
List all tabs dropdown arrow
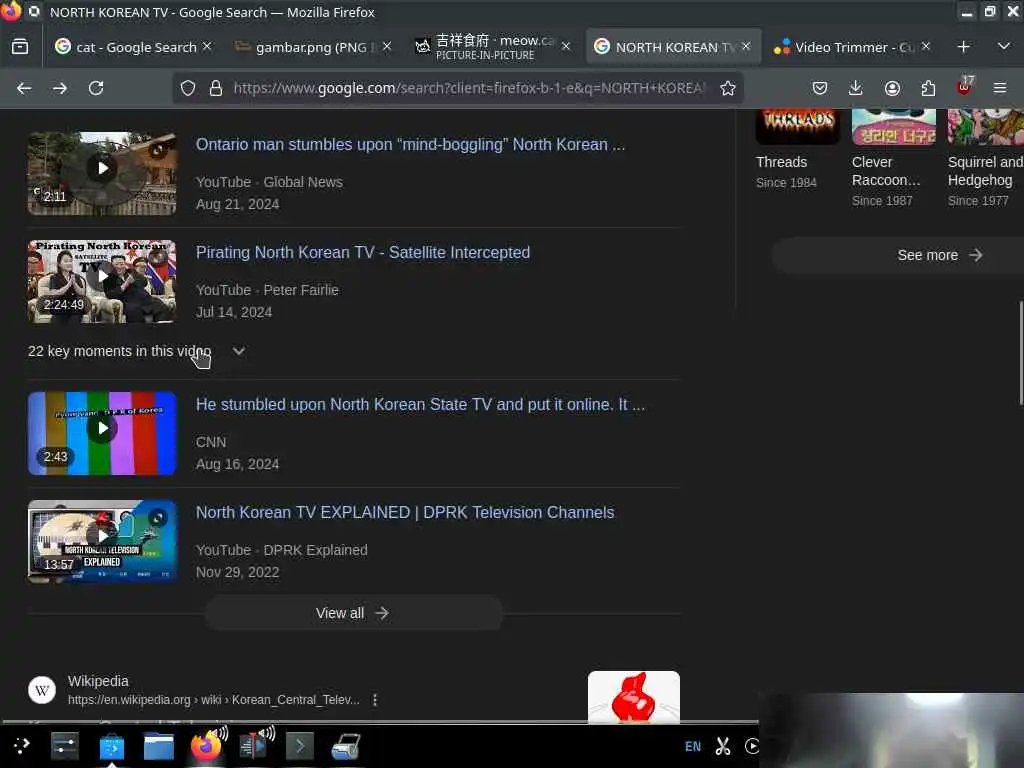pyautogui.click(x=1004, y=47)
